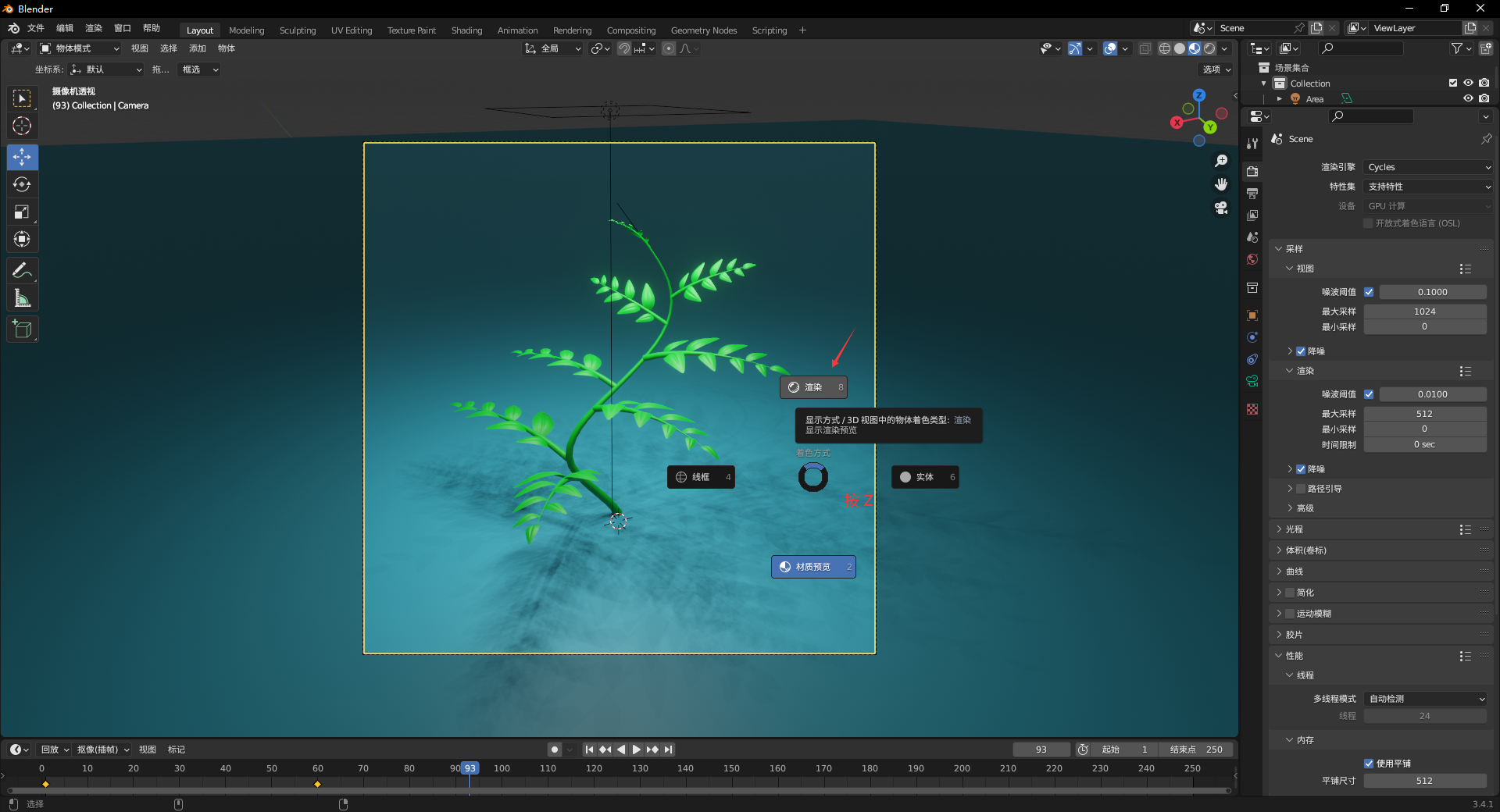Disable the Use Tiling checkbox

[1369, 764]
